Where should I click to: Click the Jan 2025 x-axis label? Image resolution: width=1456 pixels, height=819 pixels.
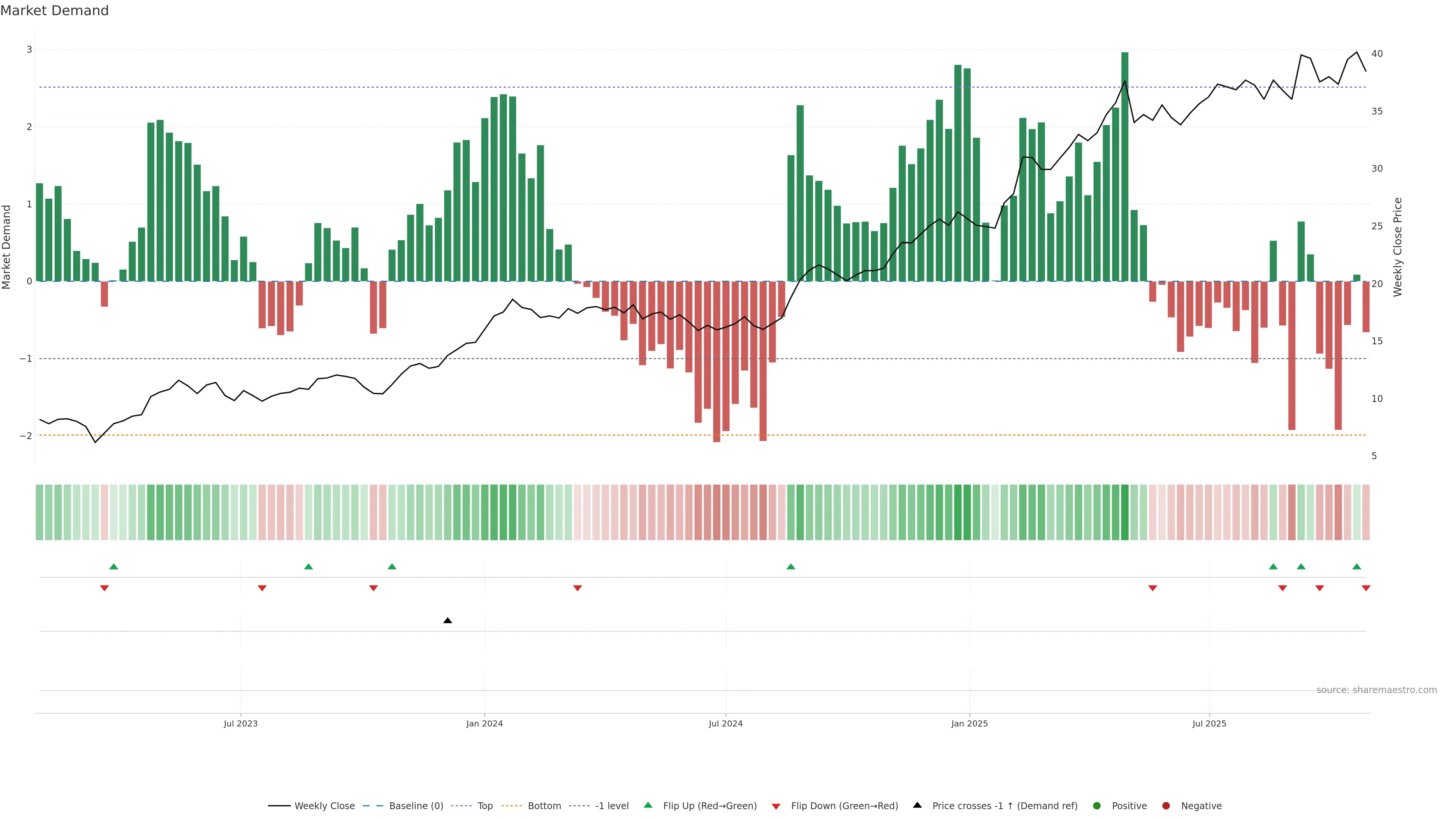[x=970, y=723]
